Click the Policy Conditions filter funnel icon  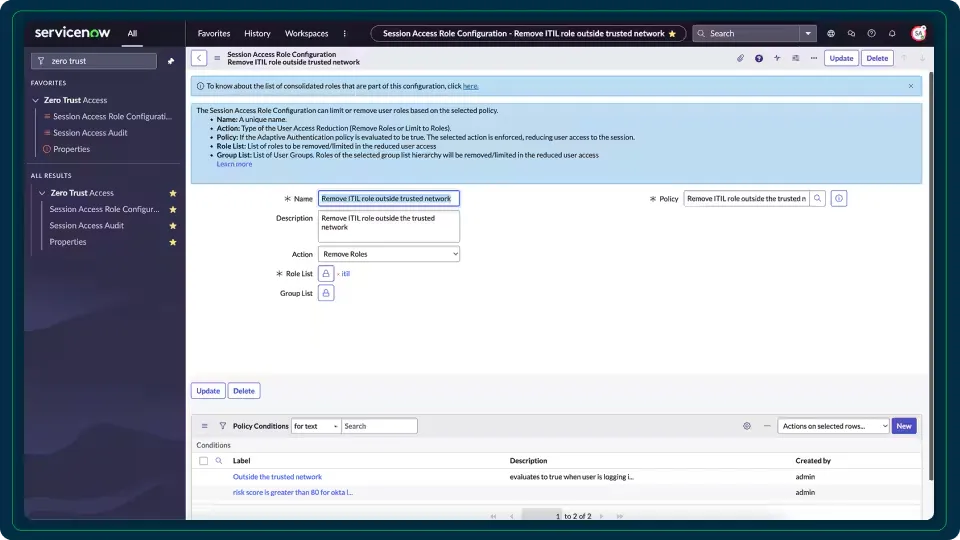pos(222,426)
